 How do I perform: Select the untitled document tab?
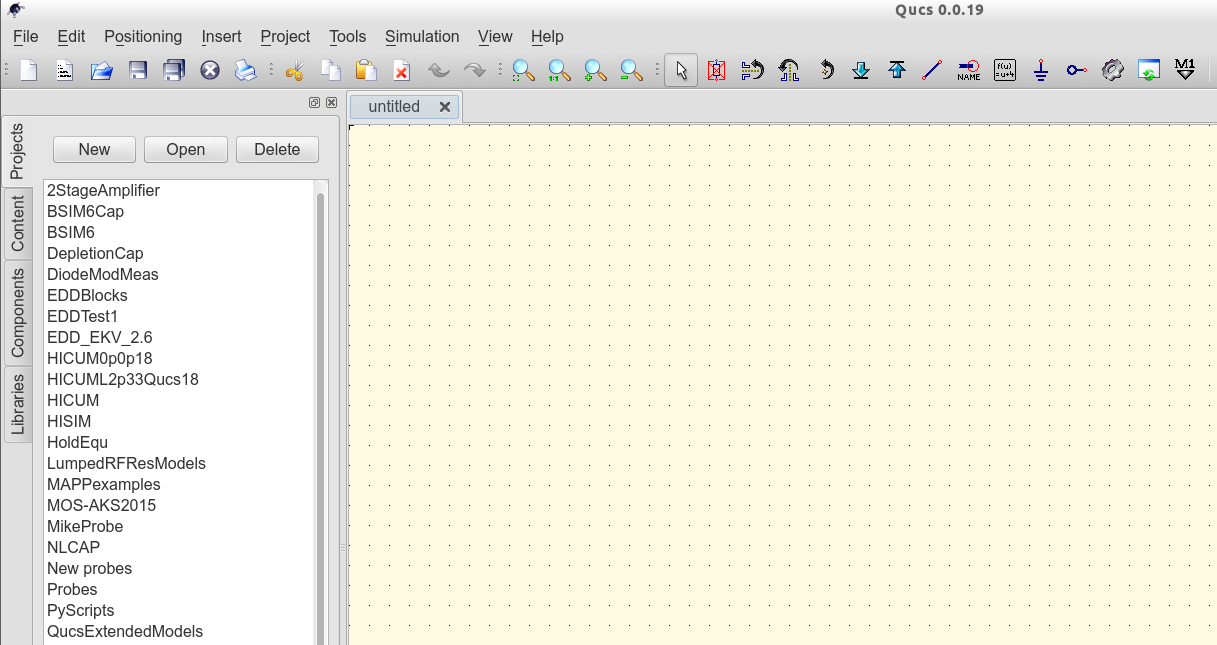click(394, 107)
